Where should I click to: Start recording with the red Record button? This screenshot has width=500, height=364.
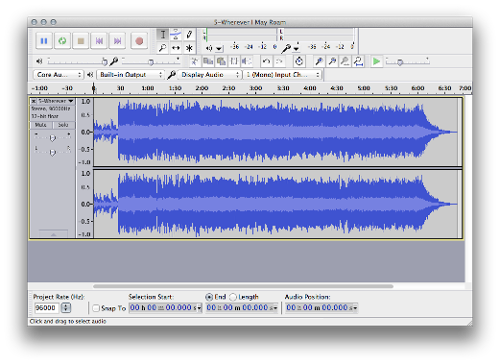[x=139, y=41]
